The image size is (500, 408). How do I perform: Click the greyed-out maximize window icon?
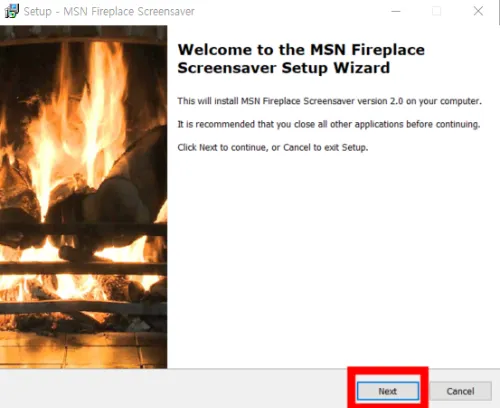(x=436, y=11)
